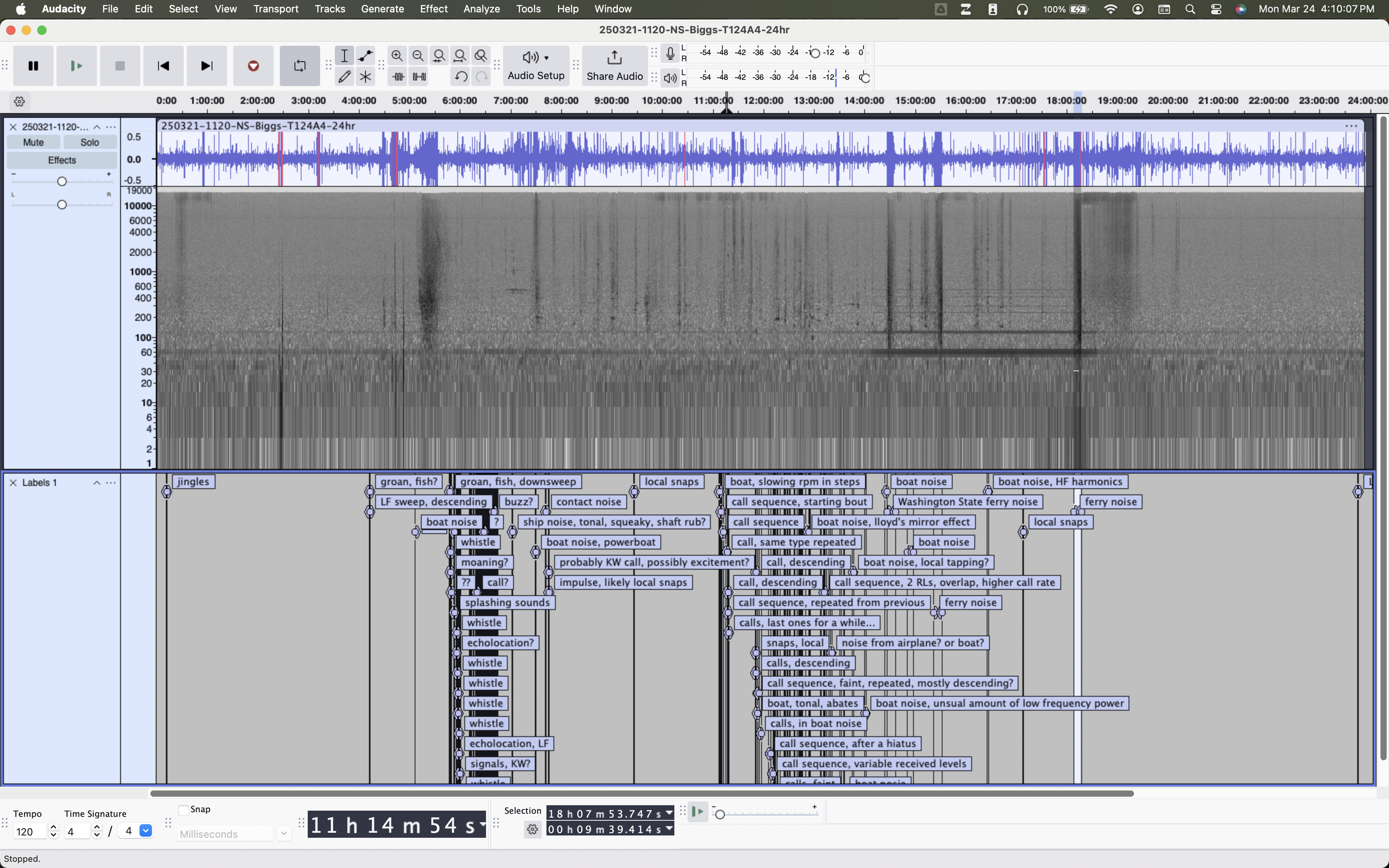Click the Trim audio outside selection icon
Viewport: 1389px width, 868px height.
point(398,76)
